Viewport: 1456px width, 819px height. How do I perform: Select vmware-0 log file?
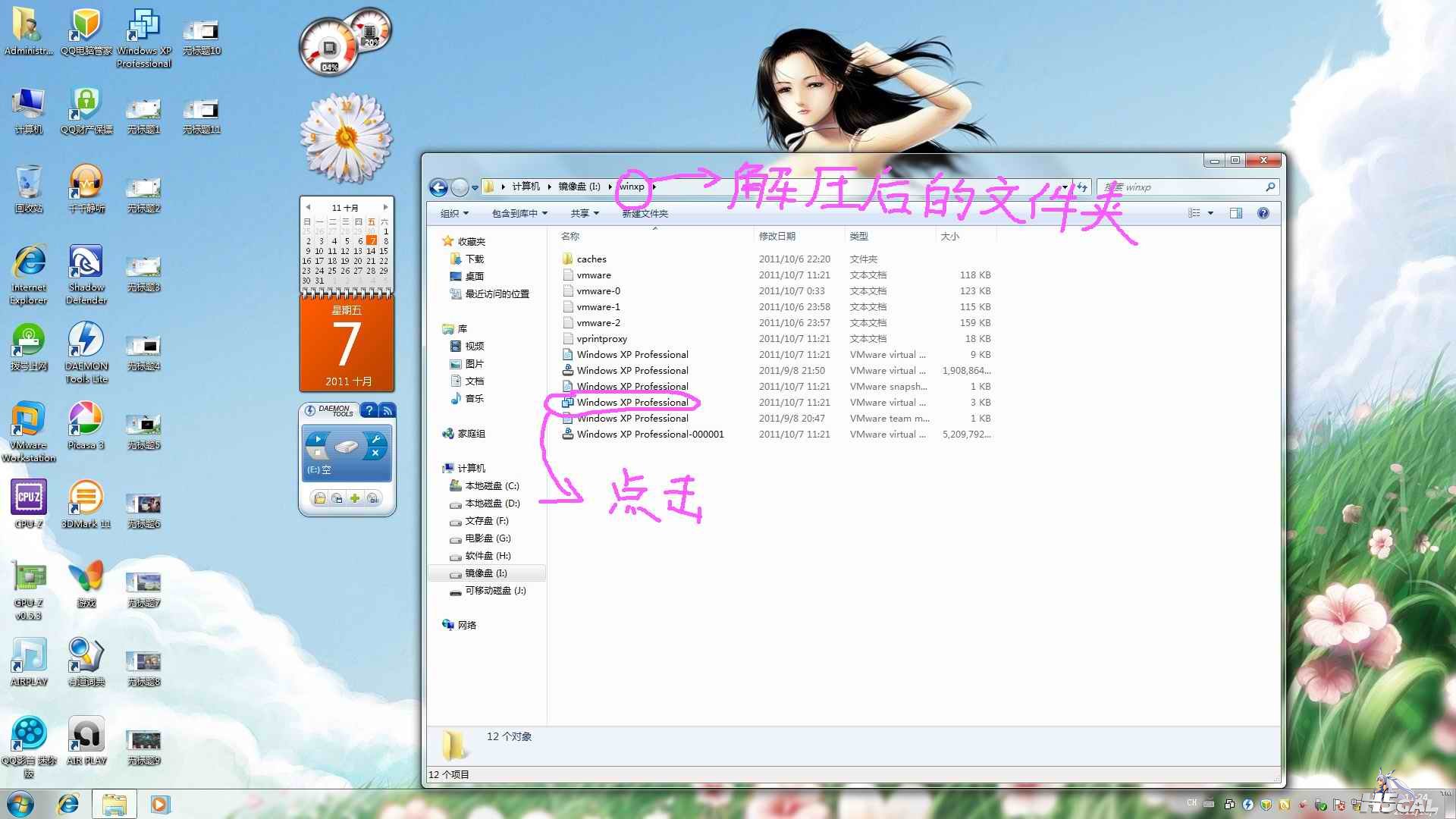point(591,290)
